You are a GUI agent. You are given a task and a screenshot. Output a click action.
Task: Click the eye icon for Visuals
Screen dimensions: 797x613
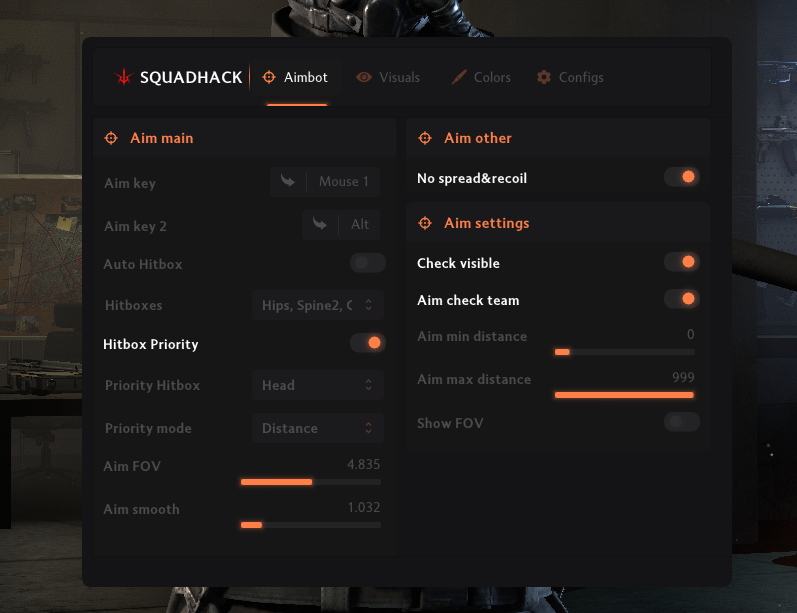click(x=364, y=78)
